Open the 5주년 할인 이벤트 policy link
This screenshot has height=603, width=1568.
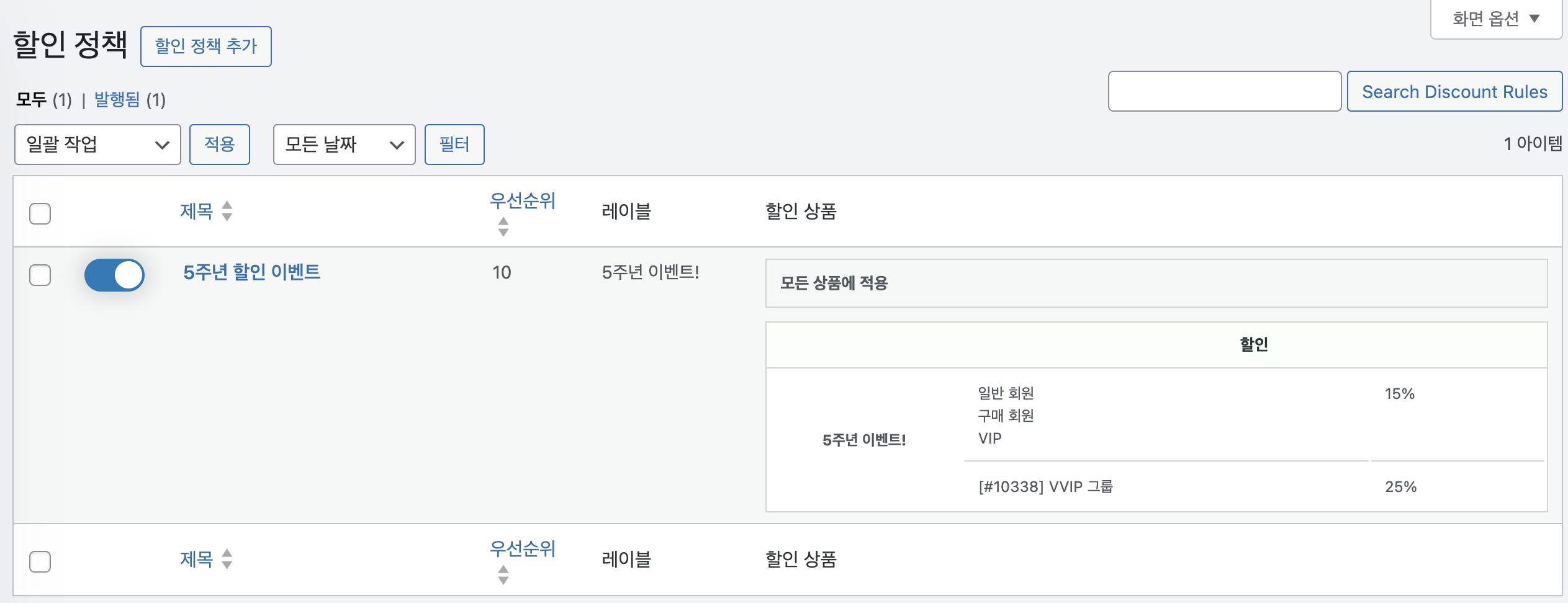(x=251, y=272)
